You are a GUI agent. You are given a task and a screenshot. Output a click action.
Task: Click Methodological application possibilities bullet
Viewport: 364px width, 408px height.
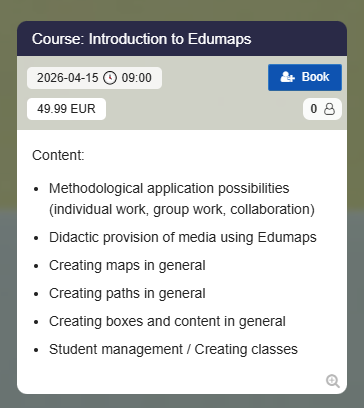169,189
